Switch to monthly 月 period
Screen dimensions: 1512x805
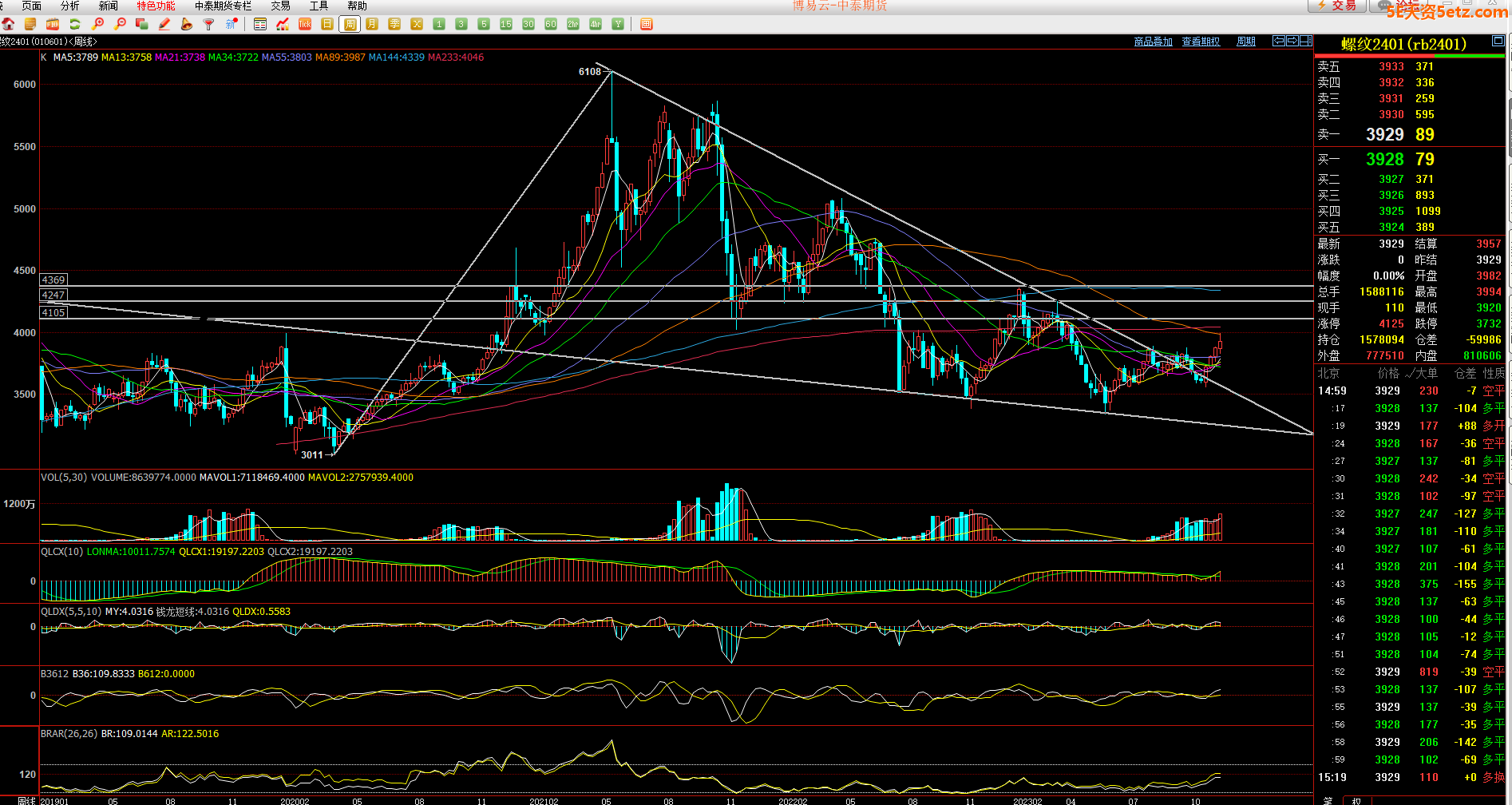[x=372, y=24]
